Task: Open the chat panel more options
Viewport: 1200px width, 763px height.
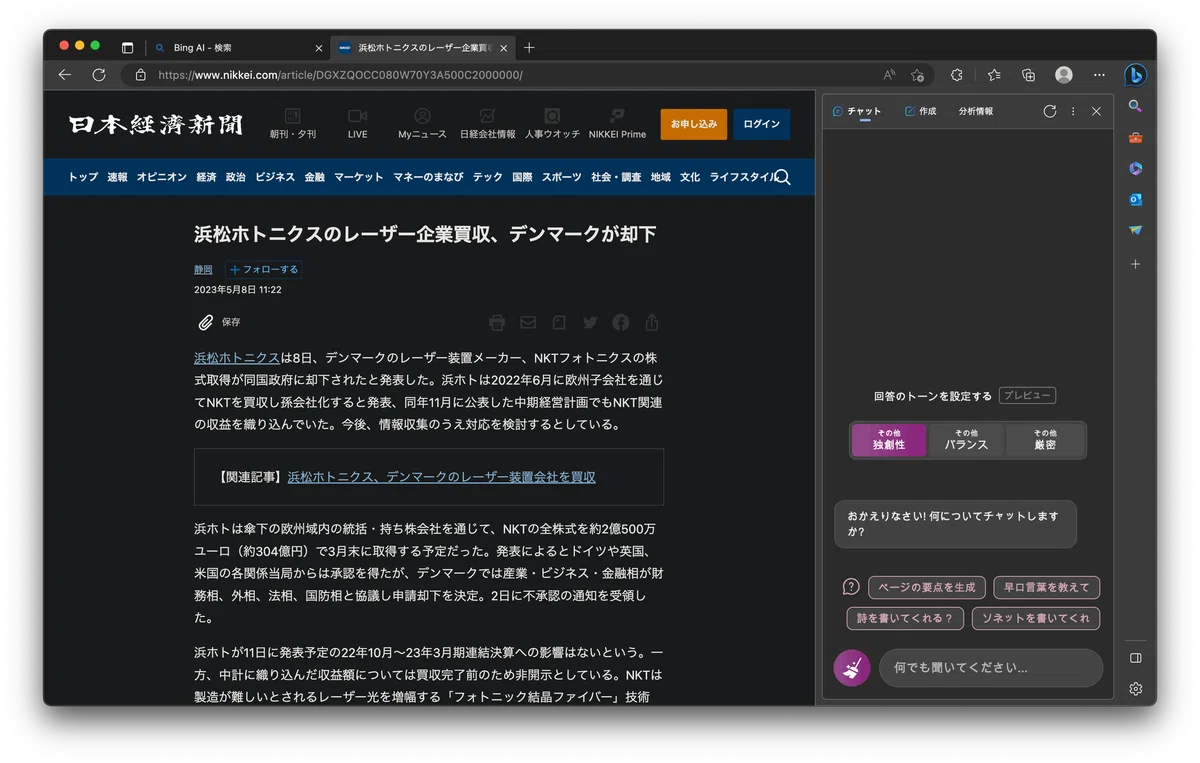Action: pos(1073,111)
